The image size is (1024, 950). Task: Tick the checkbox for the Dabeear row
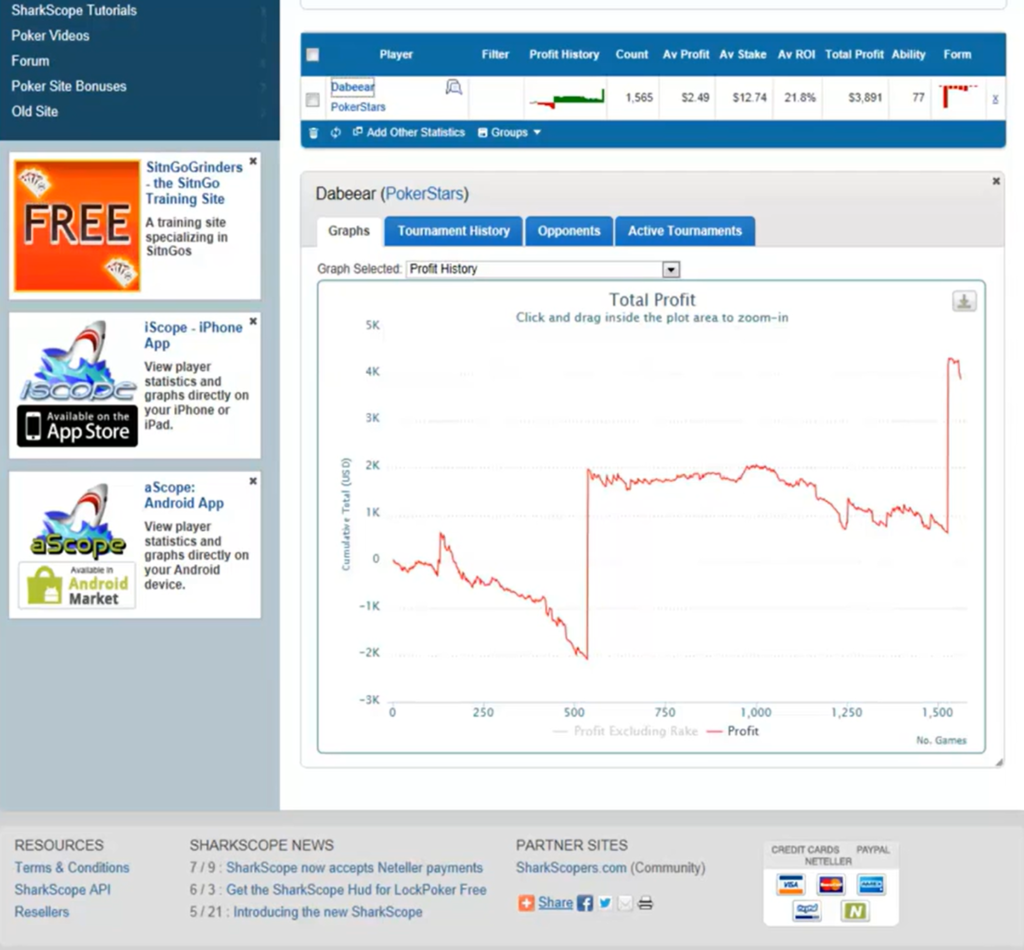click(x=313, y=99)
